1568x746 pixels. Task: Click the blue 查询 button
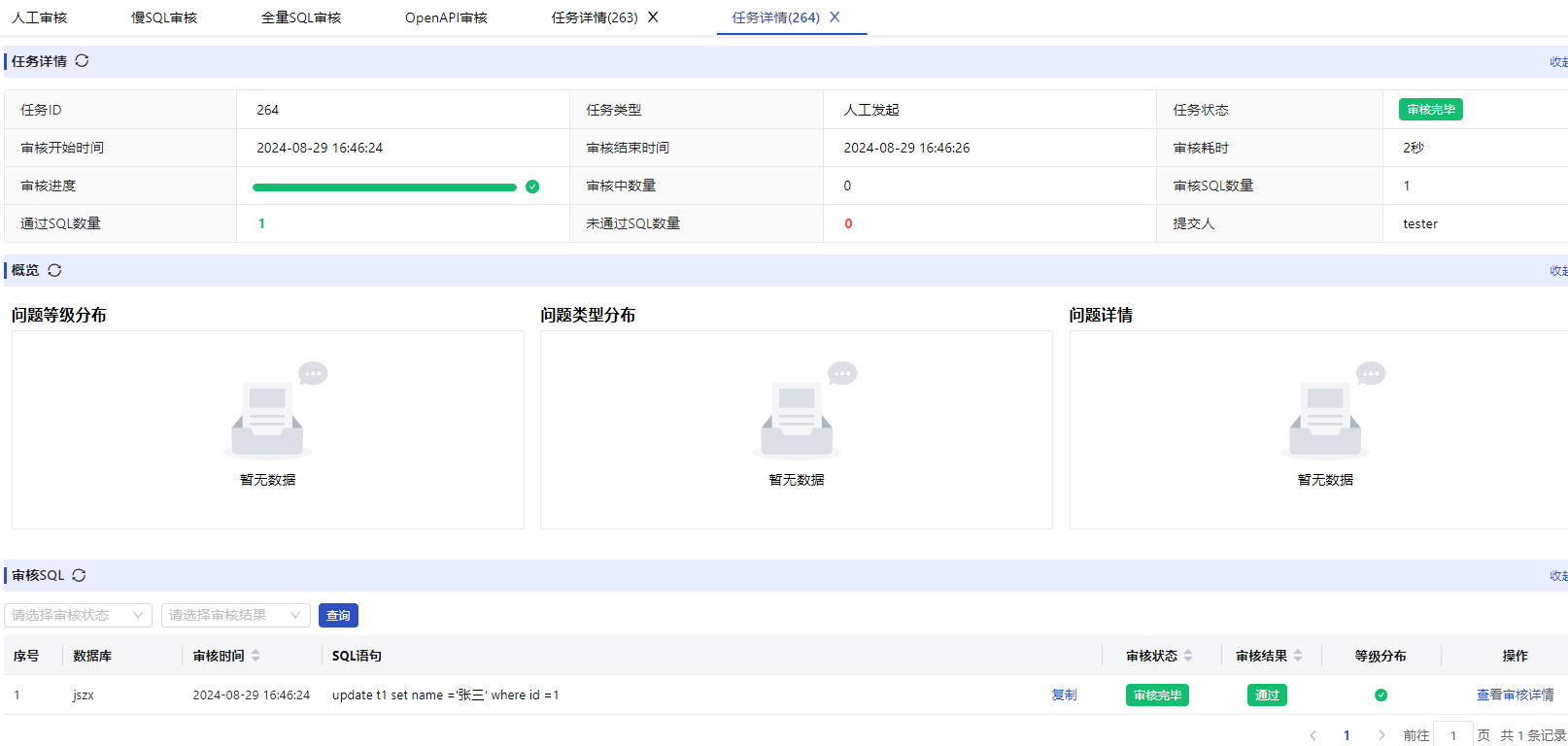338,615
